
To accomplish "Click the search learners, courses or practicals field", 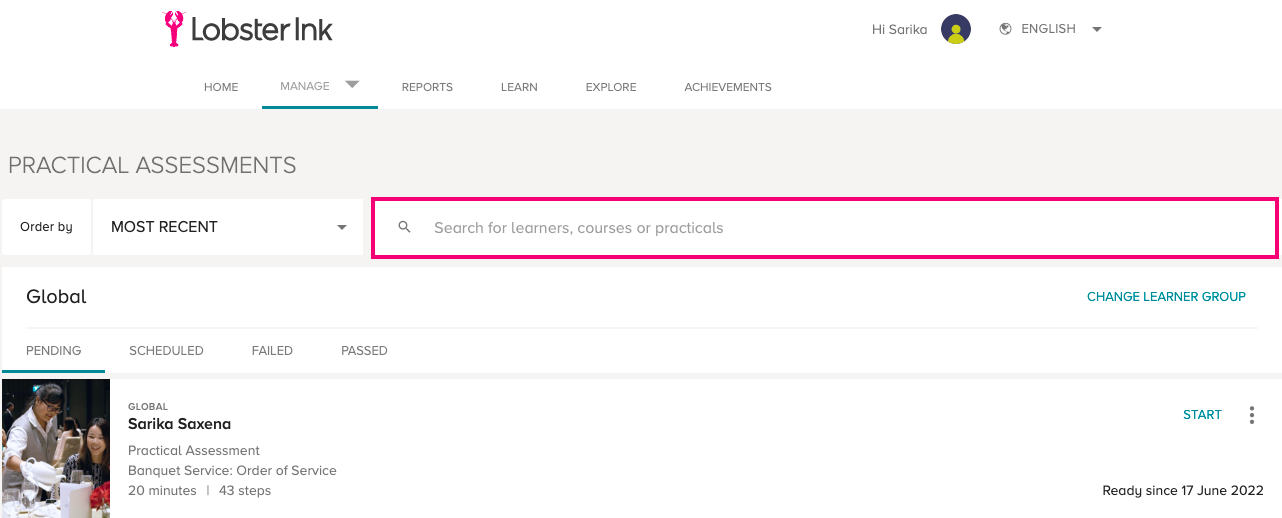I will tap(825, 228).
